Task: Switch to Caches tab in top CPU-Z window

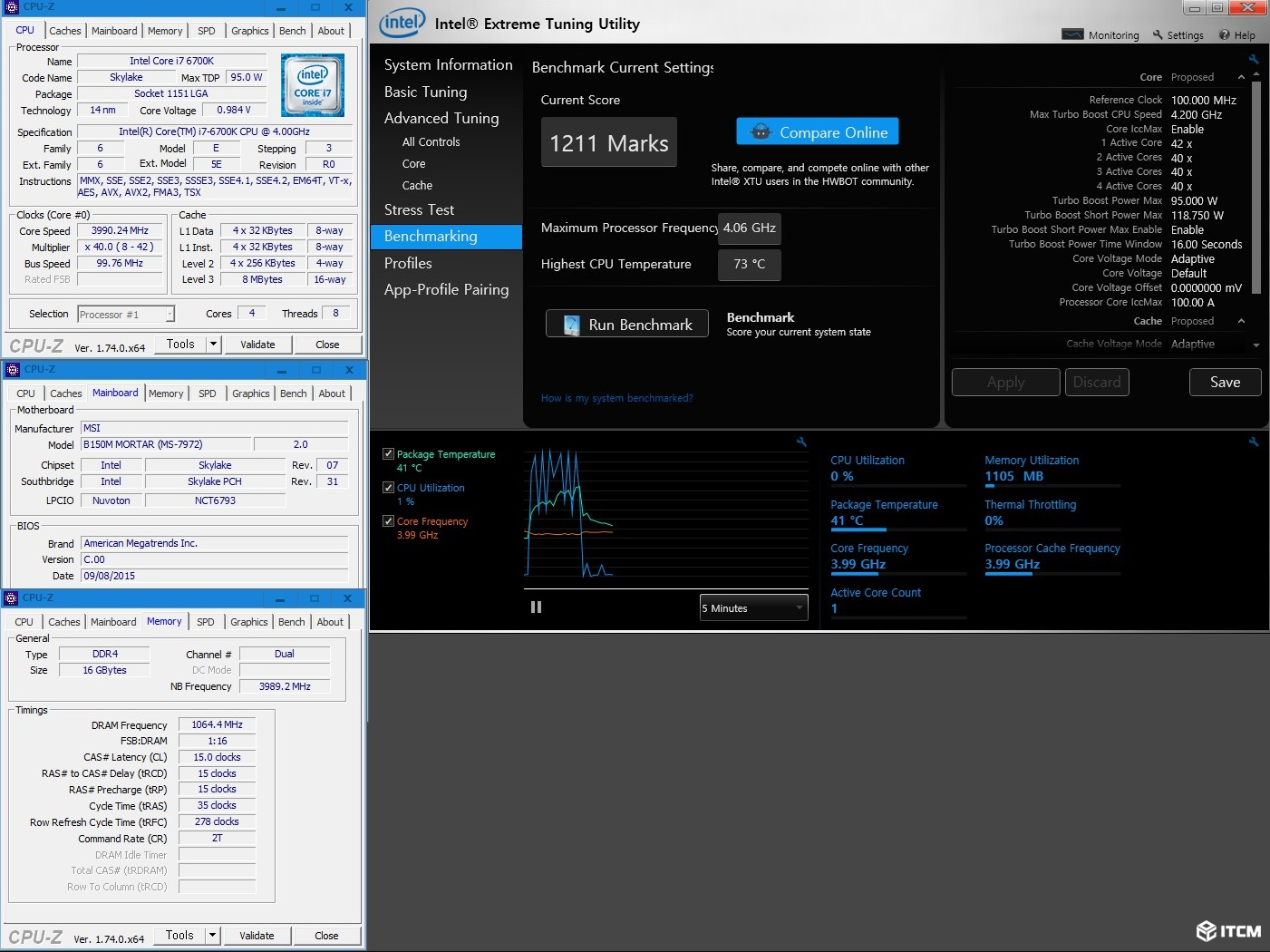Action: pos(65,31)
